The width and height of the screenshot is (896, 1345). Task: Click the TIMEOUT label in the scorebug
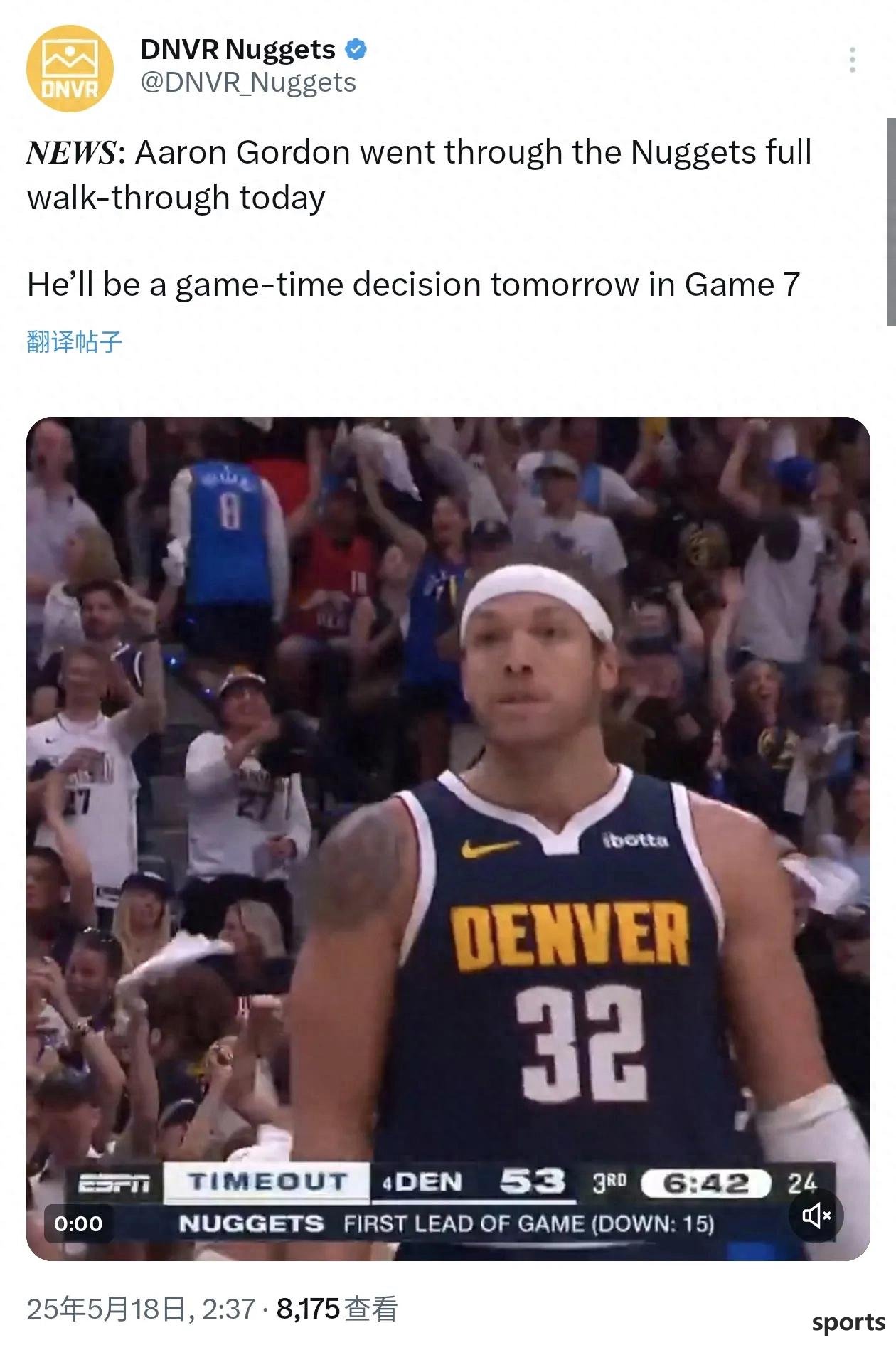[267, 1182]
